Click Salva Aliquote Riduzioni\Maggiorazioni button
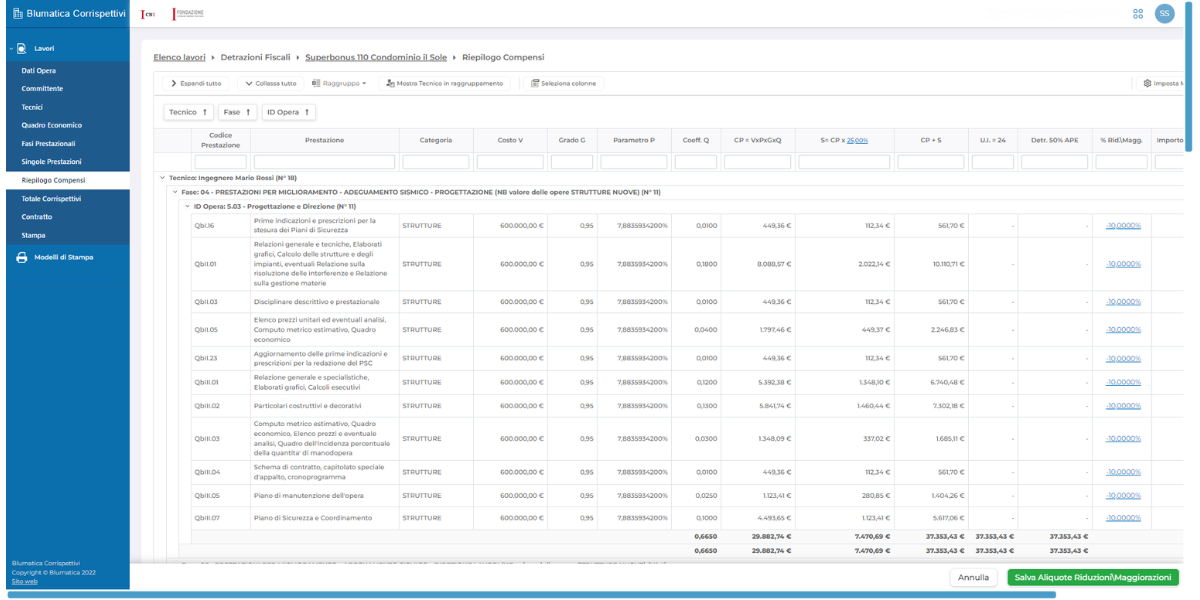Viewport: 1200px width, 600px height. click(x=1092, y=577)
